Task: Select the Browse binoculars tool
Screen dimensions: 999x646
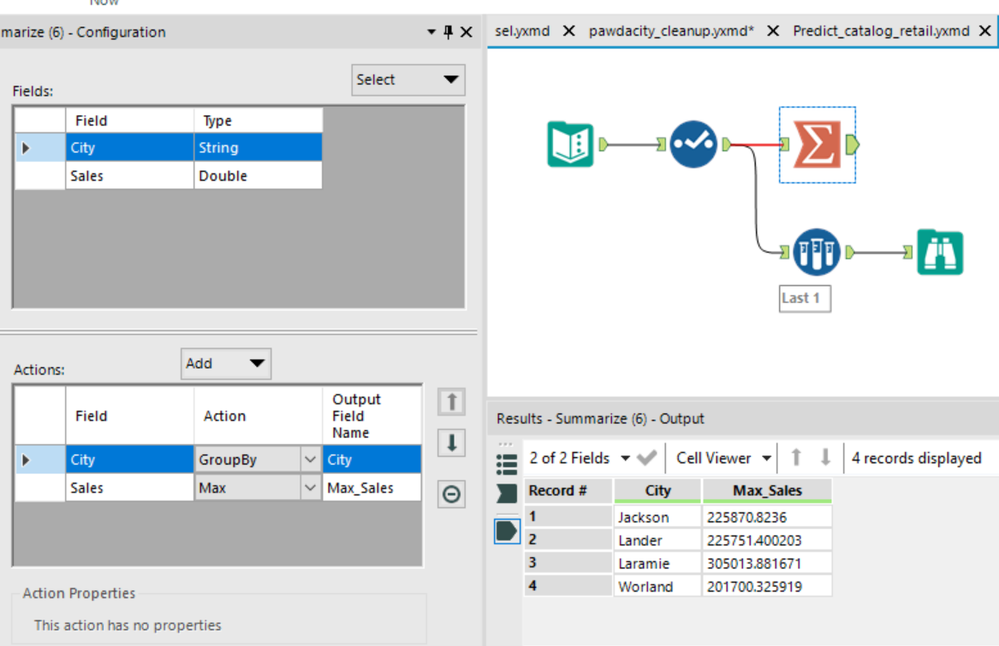Action: coord(940,252)
